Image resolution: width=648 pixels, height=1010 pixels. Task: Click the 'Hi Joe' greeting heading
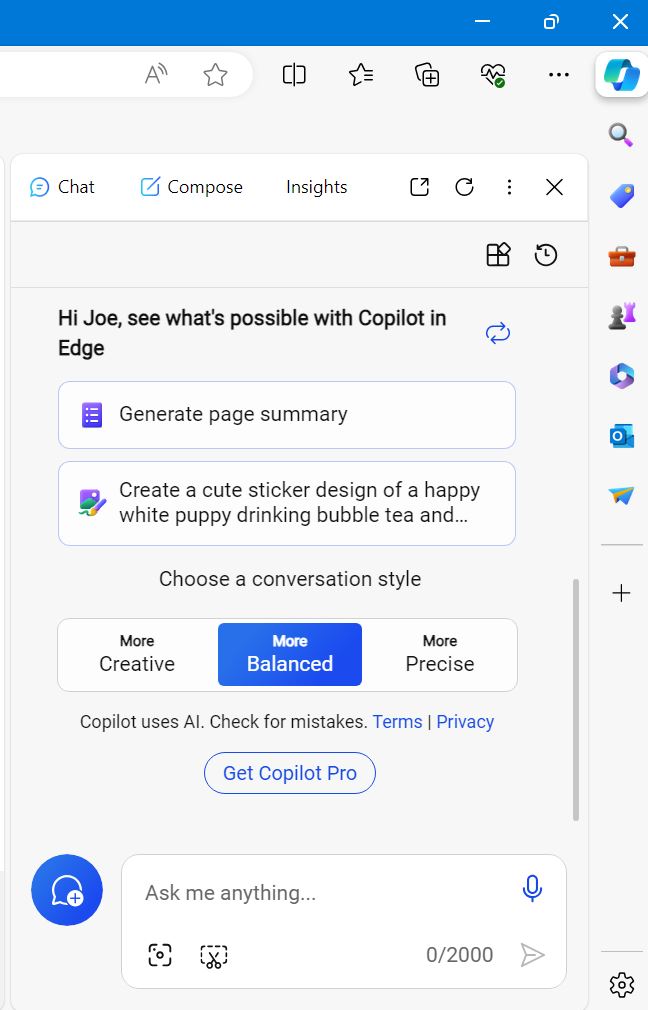[252, 333]
